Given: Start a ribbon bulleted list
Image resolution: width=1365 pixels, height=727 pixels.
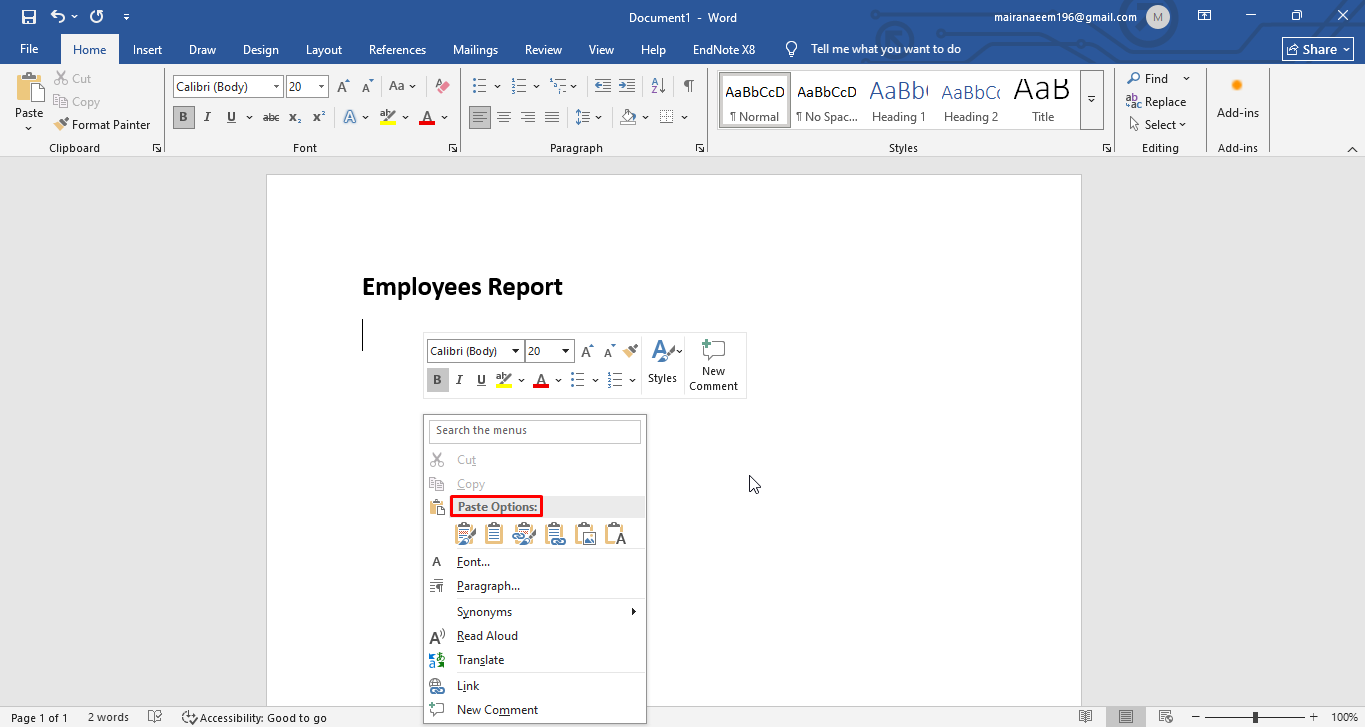Looking at the screenshot, I should pyautogui.click(x=480, y=86).
